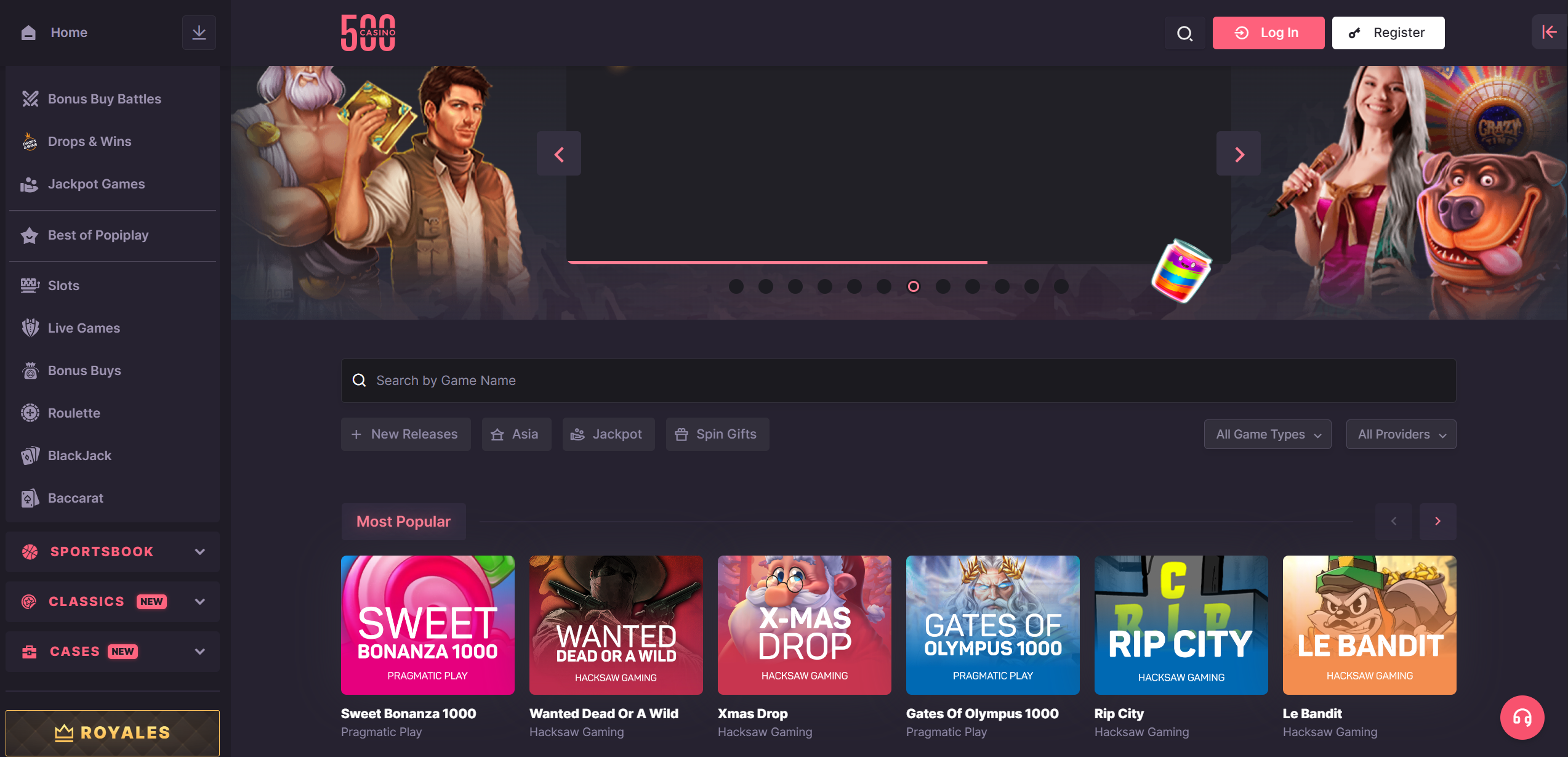Focus the Search by Game Name field
This screenshot has height=757, width=1568.
point(899,381)
